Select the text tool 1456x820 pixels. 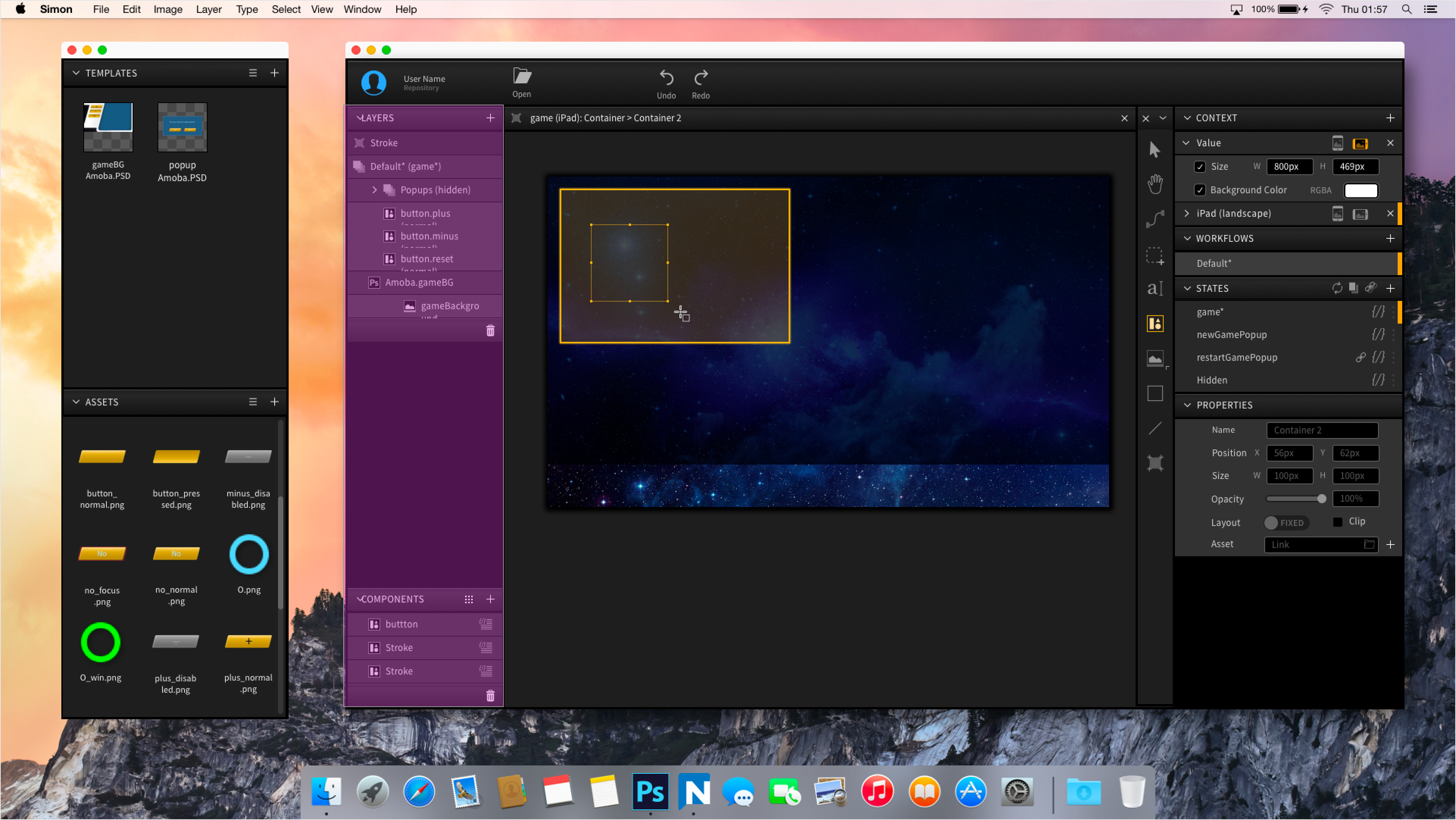tap(1155, 288)
